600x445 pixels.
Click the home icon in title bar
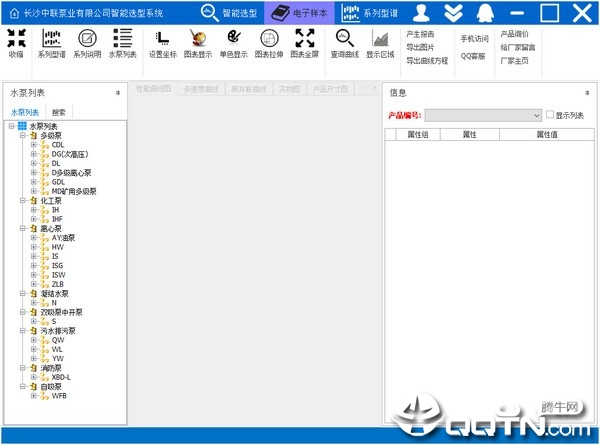(x=14, y=13)
